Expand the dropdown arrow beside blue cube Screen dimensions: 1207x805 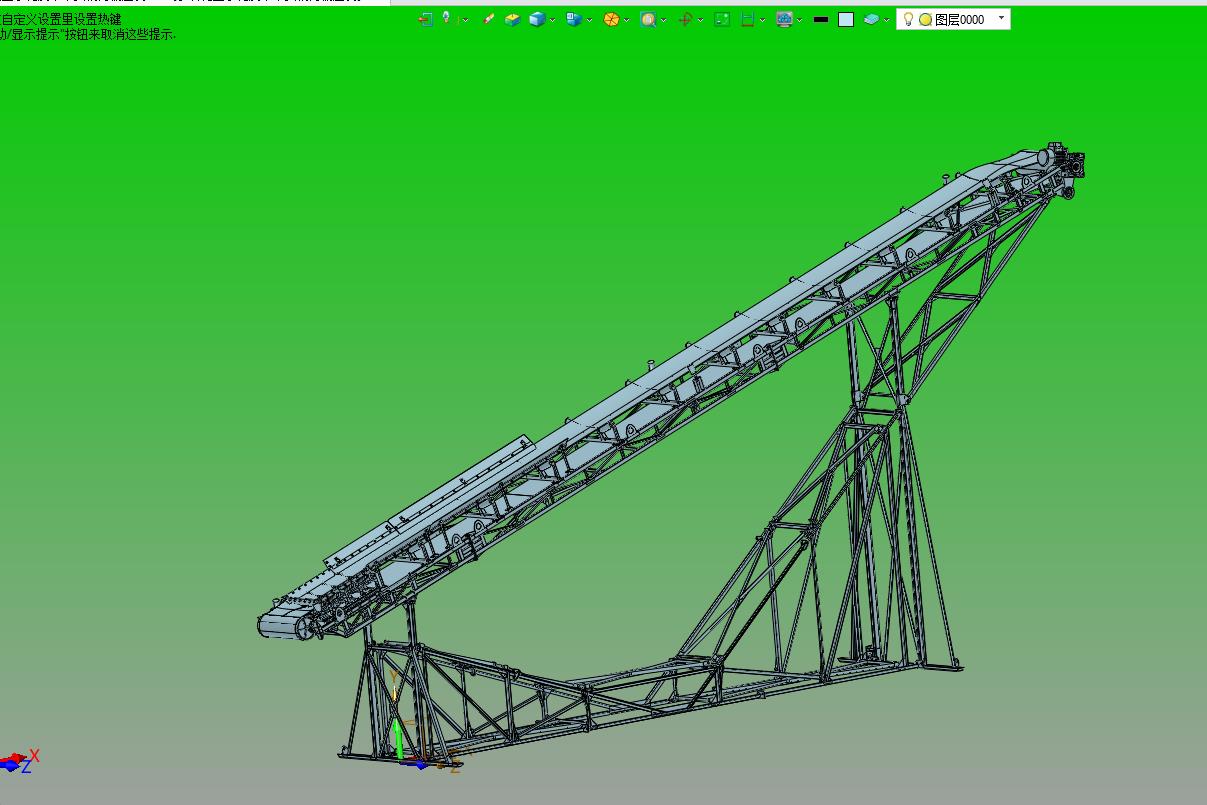click(x=553, y=20)
